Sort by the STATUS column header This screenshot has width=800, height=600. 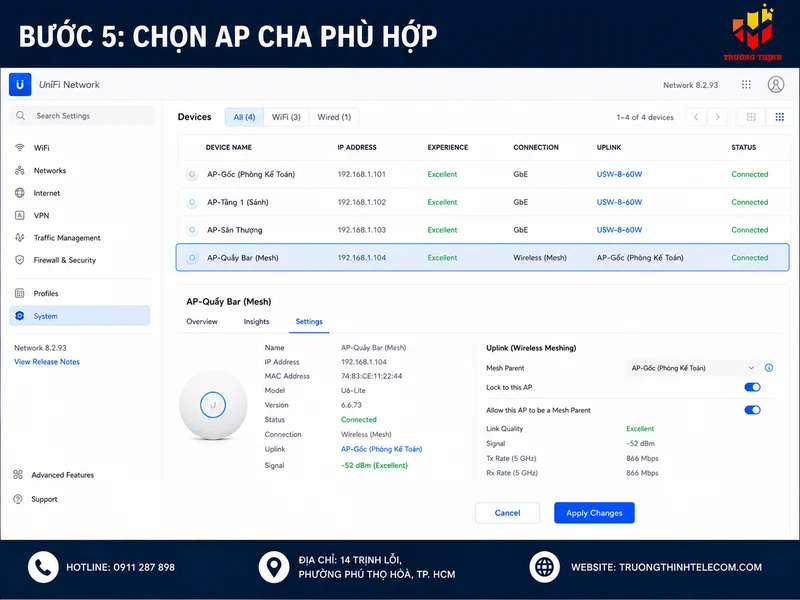[x=743, y=147]
